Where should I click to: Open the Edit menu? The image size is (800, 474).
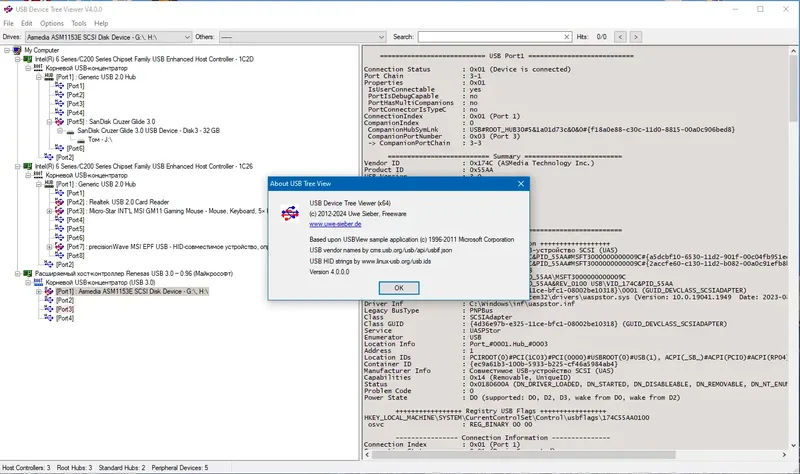(27, 23)
